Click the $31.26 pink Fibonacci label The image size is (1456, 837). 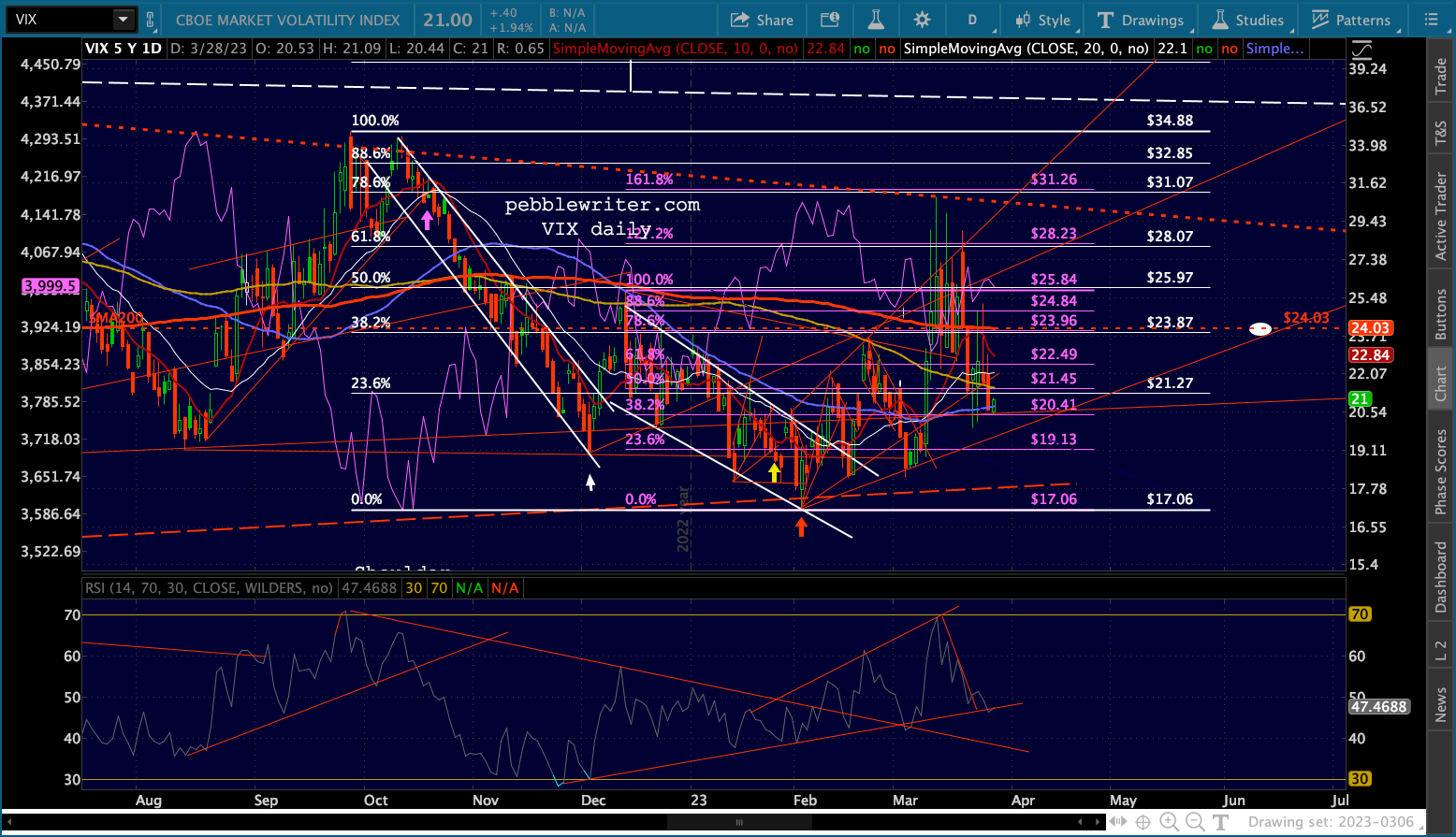pos(1054,180)
